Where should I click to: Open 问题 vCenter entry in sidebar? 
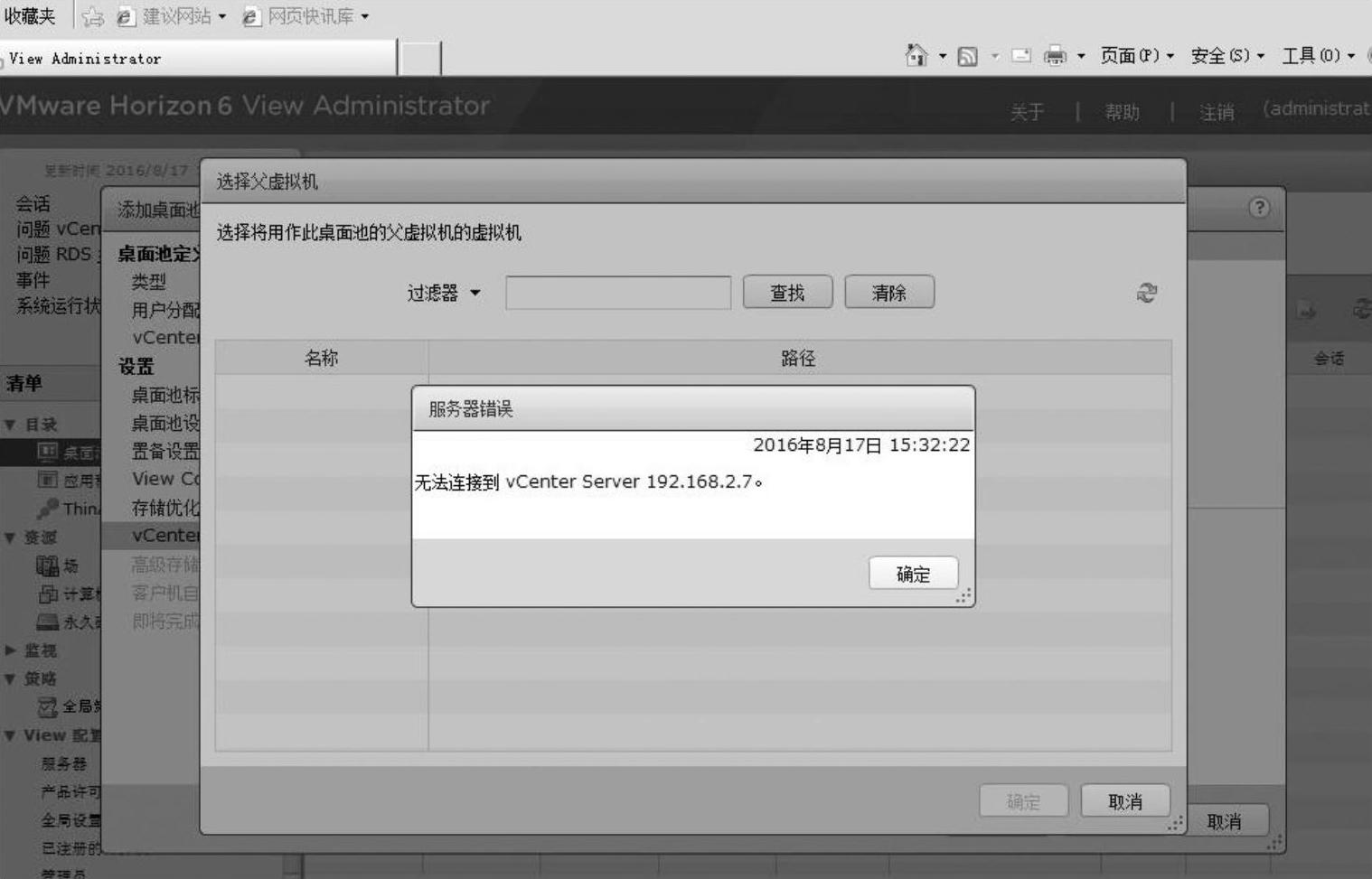pos(58,229)
